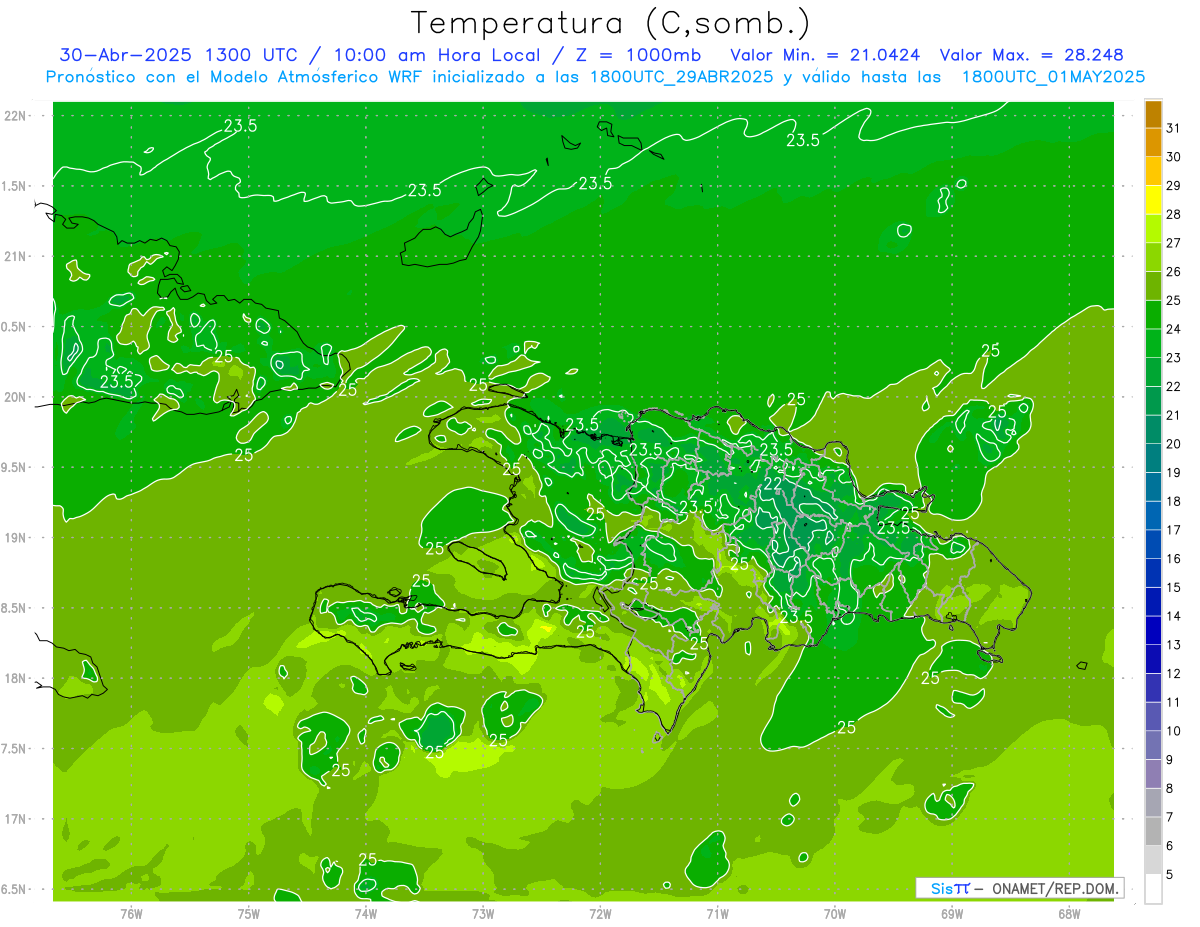
Task: Pick the yellow swatch between 28 and 29
Action: 1153,200
